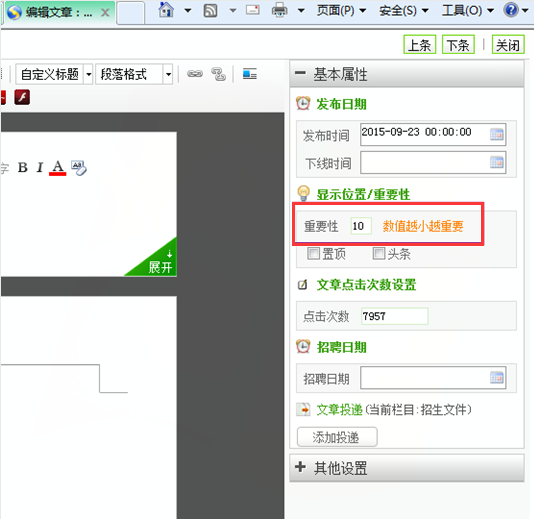
Task: Click the RSS feeds icon
Action: [x=210, y=10]
